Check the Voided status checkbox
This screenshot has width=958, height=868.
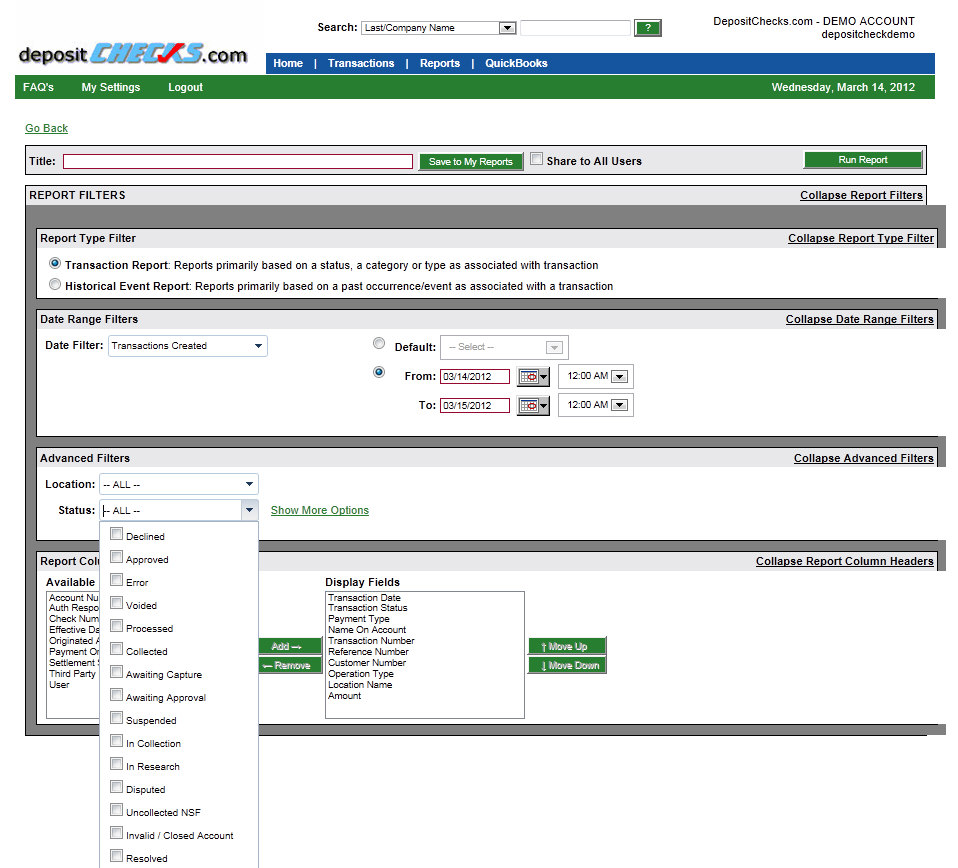pos(116,603)
